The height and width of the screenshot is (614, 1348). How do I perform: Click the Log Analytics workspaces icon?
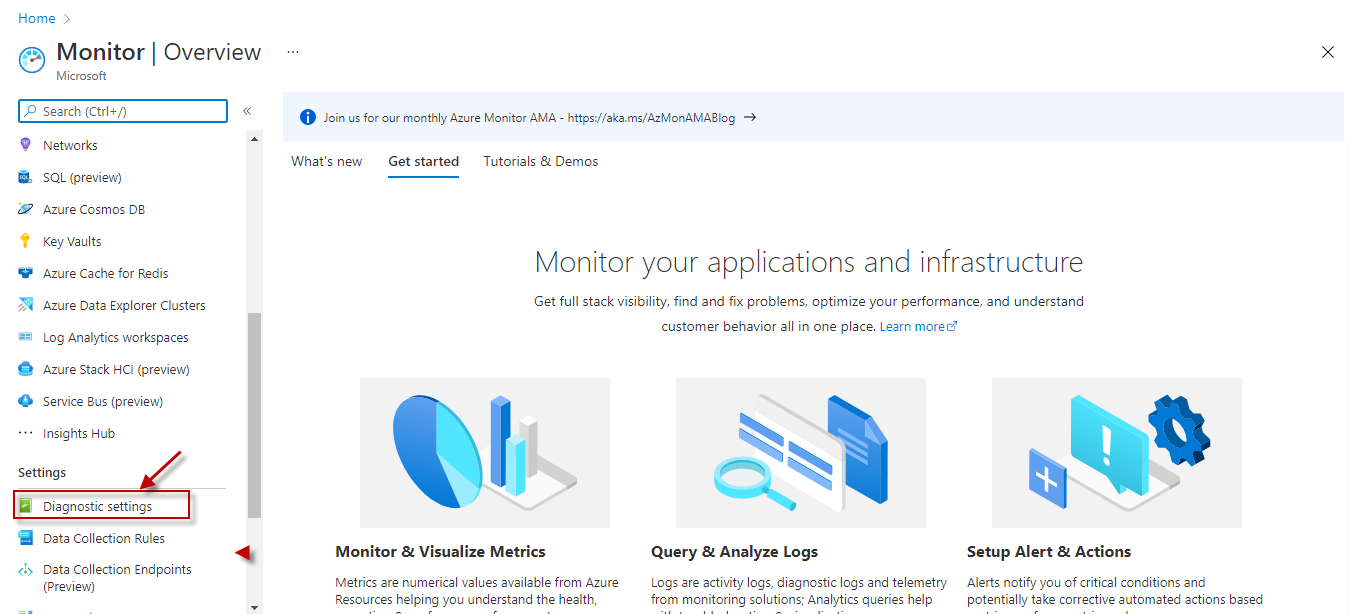[x=26, y=337]
